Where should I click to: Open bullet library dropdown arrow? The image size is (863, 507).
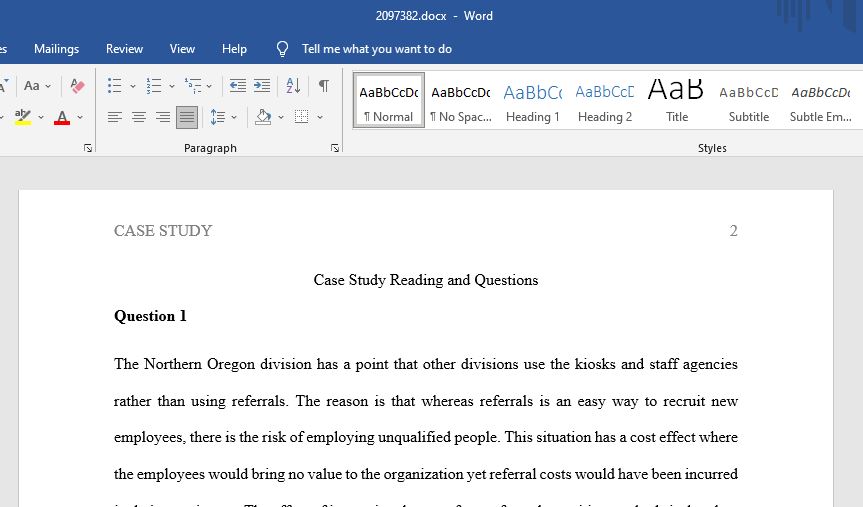coord(133,86)
